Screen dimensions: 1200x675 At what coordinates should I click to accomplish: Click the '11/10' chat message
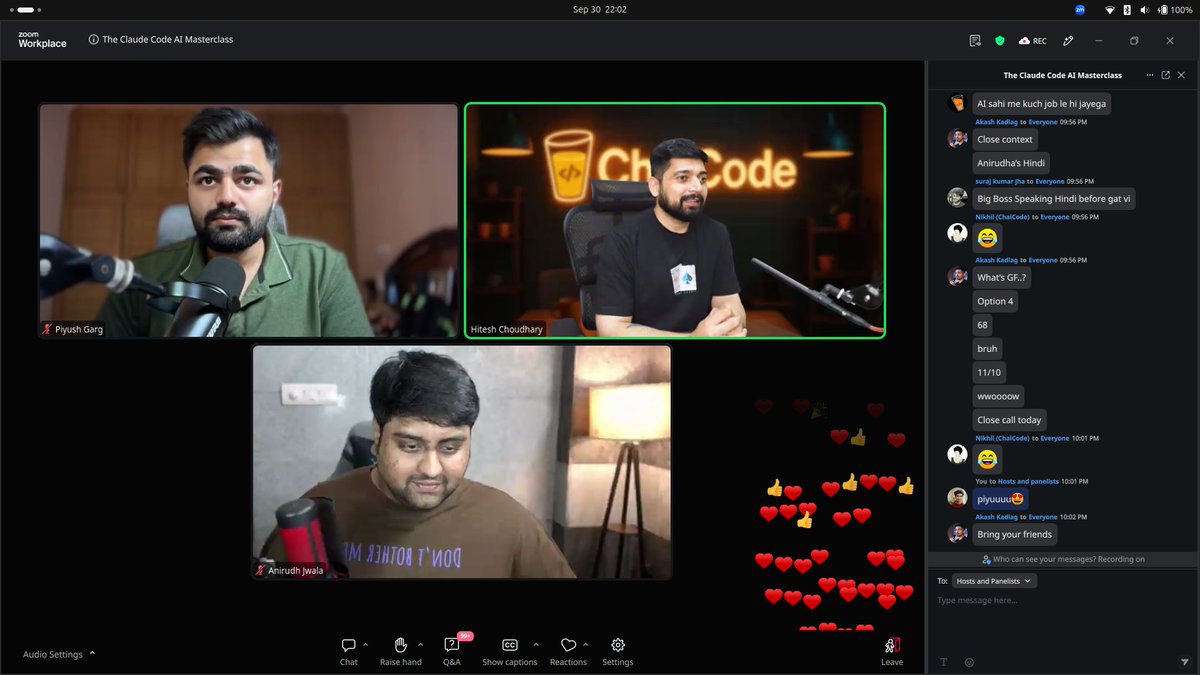click(989, 372)
